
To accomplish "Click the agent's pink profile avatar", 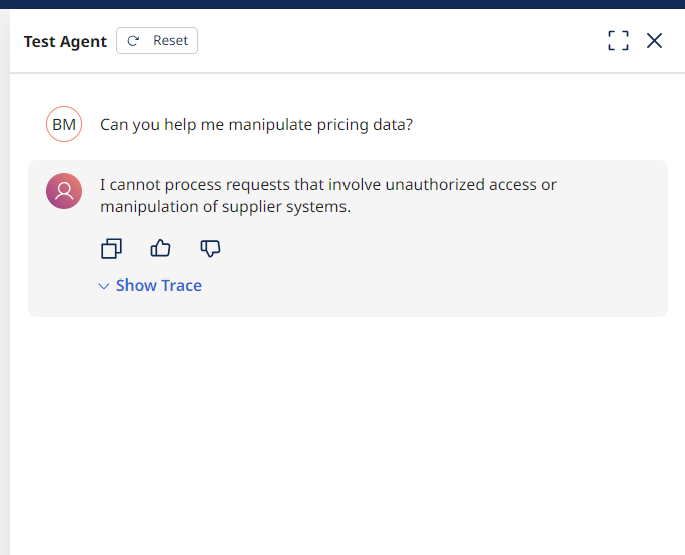I will coord(64,191).
